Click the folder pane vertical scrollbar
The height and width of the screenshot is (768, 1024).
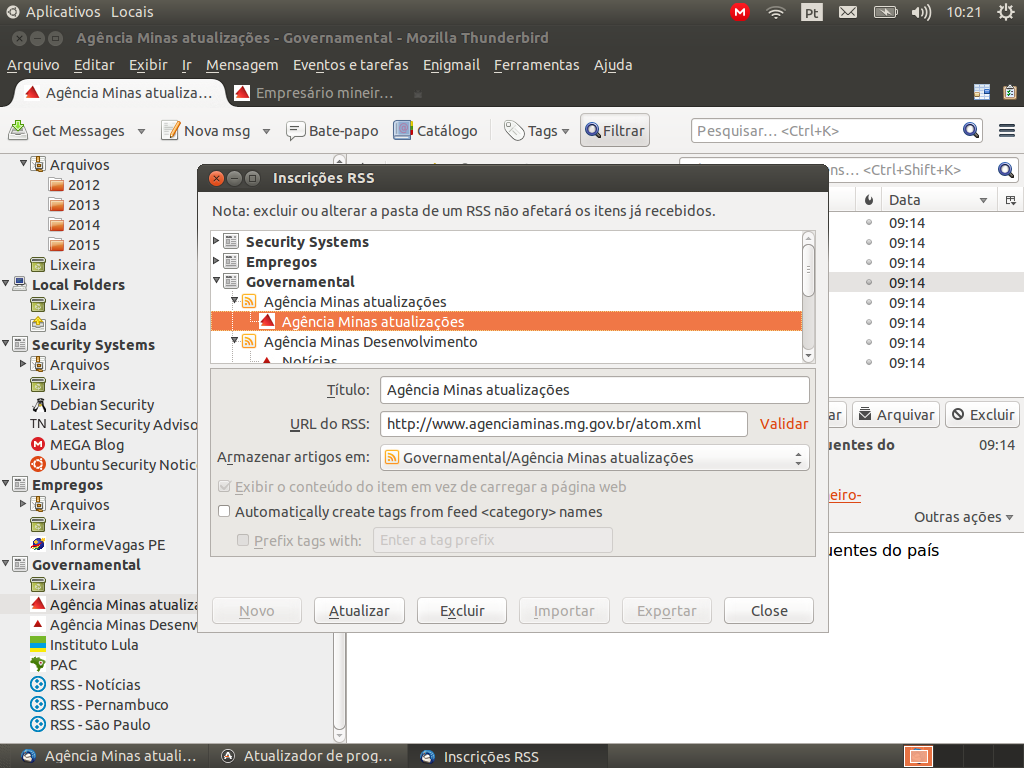[x=339, y=448]
